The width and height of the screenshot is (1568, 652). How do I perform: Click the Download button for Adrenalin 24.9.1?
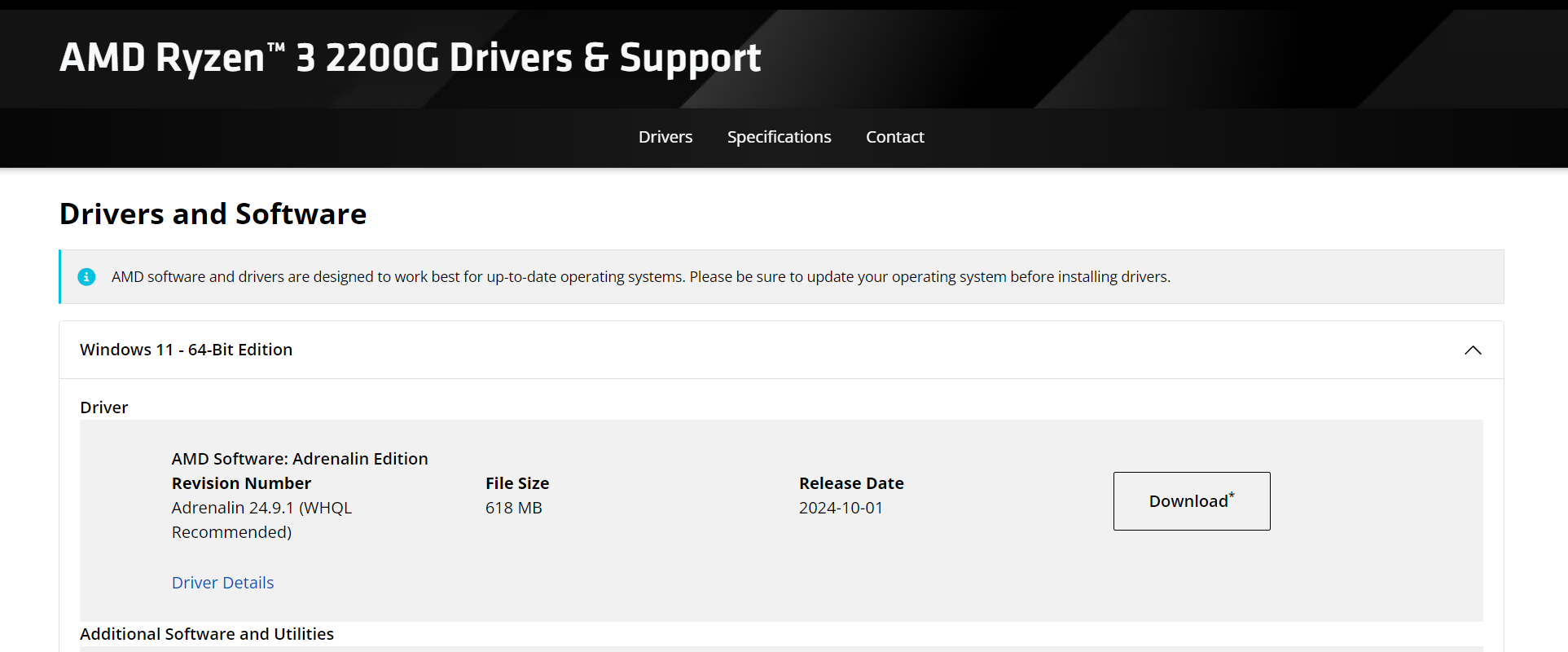coord(1192,501)
